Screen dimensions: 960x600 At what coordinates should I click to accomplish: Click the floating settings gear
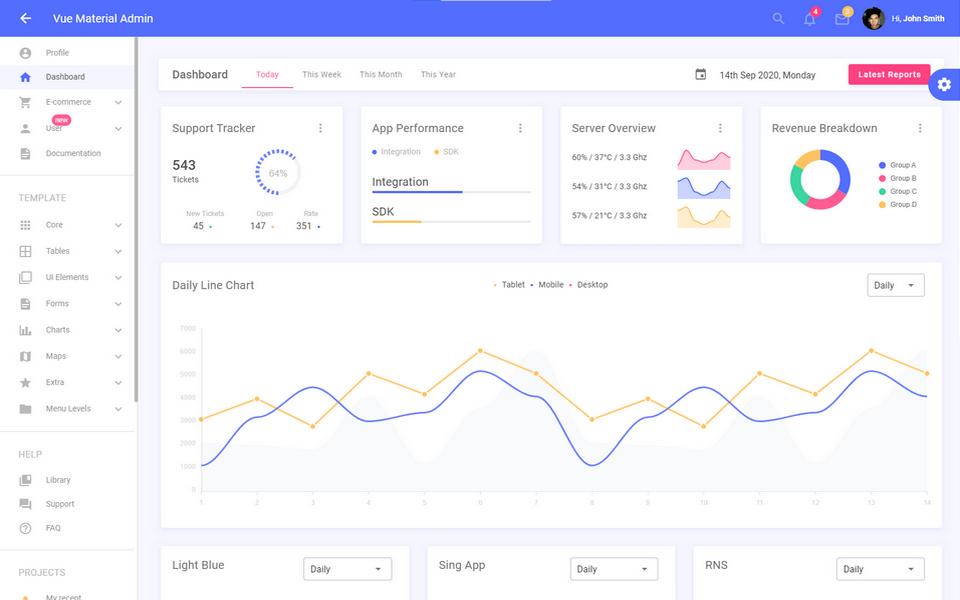pyautogui.click(x=945, y=85)
